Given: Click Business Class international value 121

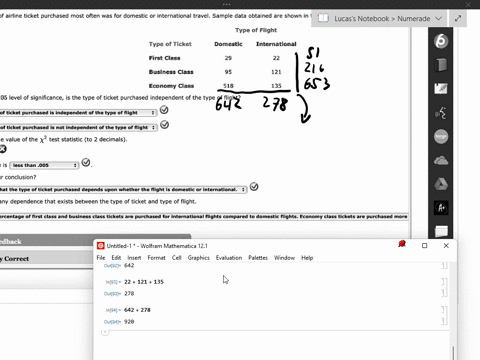Looking at the screenshot, I should coord(276,72).
